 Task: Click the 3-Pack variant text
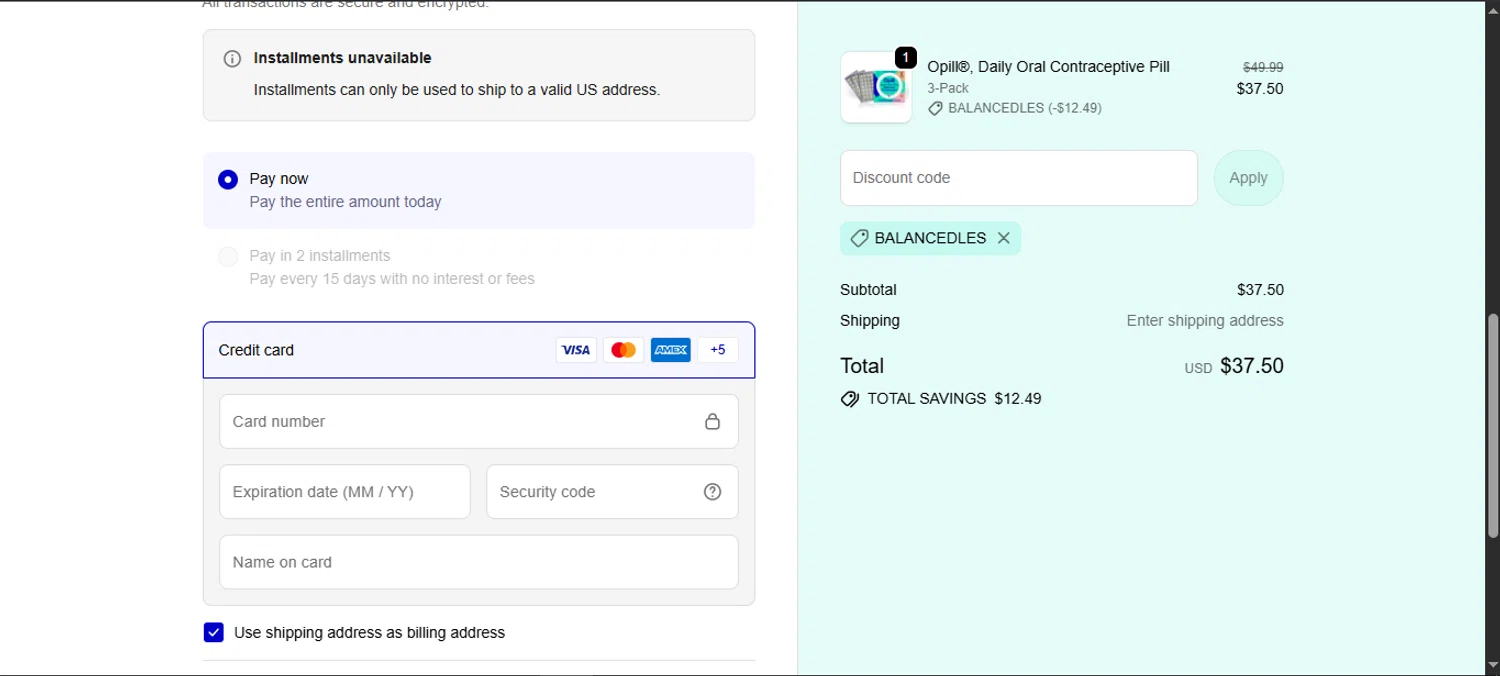(x=948, y=88)
